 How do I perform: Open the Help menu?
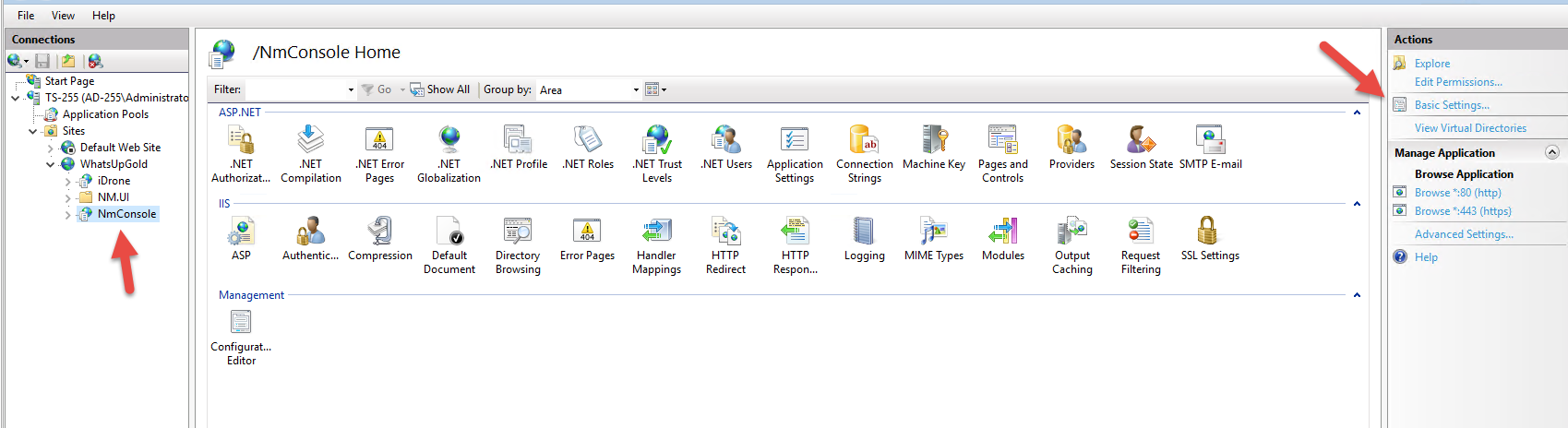click(103, 16)
